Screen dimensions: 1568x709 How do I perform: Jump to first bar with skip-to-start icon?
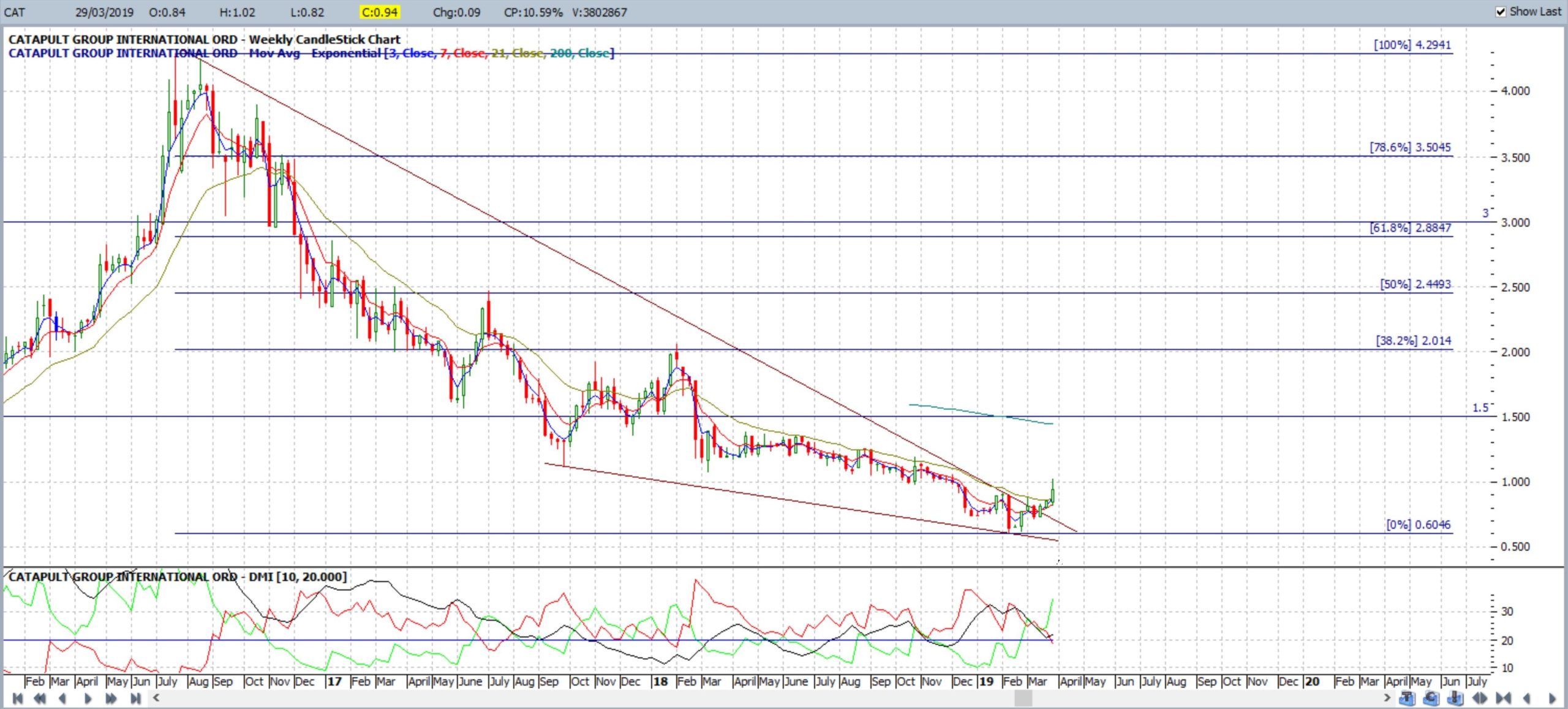[x=18, y=698]
